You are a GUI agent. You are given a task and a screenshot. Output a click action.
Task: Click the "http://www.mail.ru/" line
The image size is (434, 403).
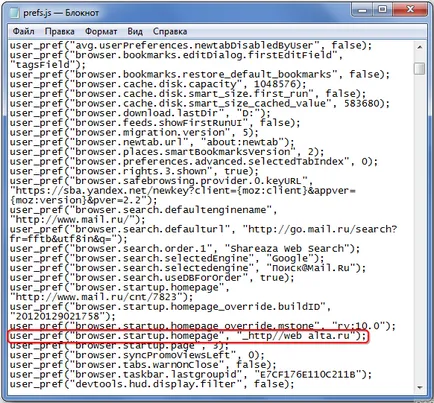coord(78,219)
